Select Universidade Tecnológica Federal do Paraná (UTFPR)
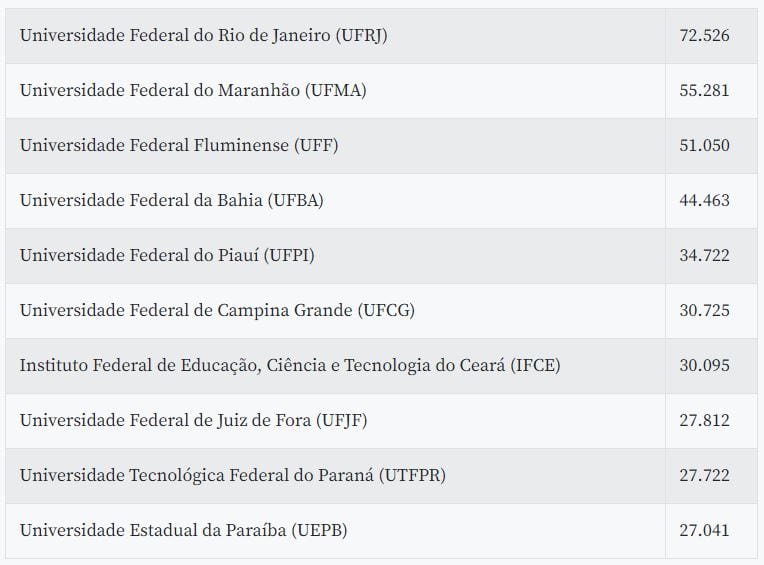The image size is (764, 565). pyautogui.click(x=233, y=476)
